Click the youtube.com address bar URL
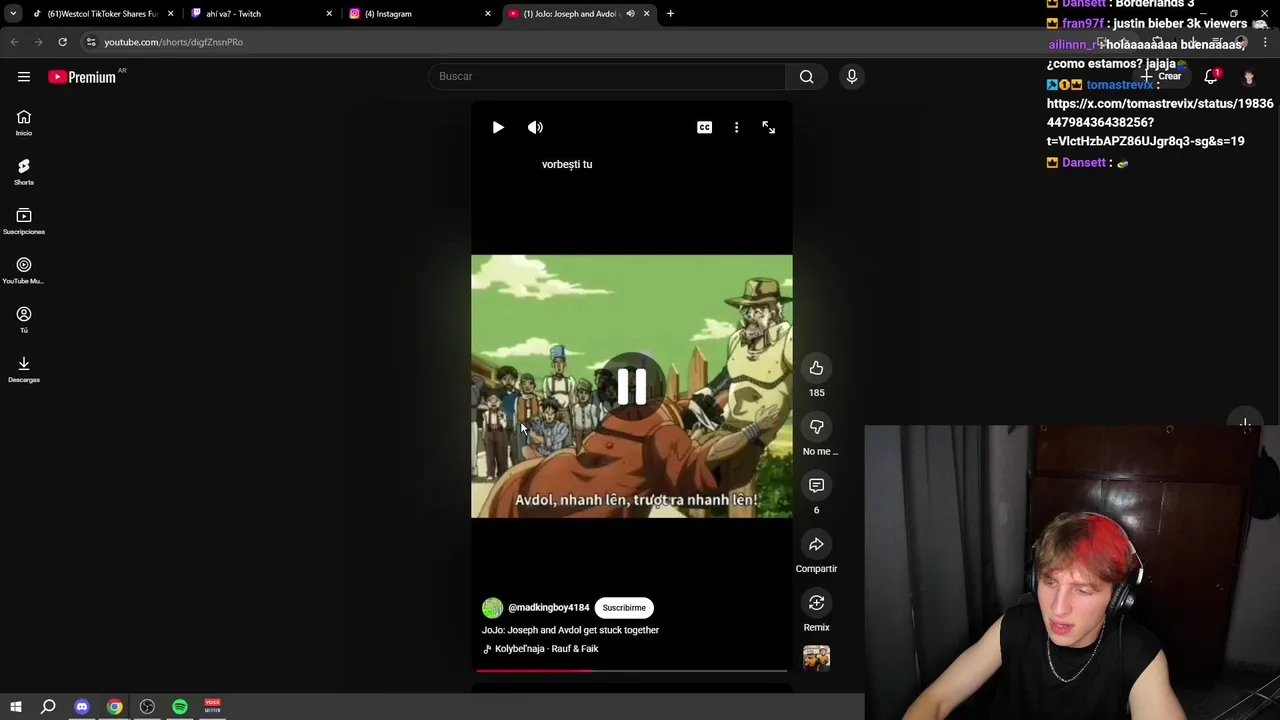1280x720 pixels. [173, 42]
